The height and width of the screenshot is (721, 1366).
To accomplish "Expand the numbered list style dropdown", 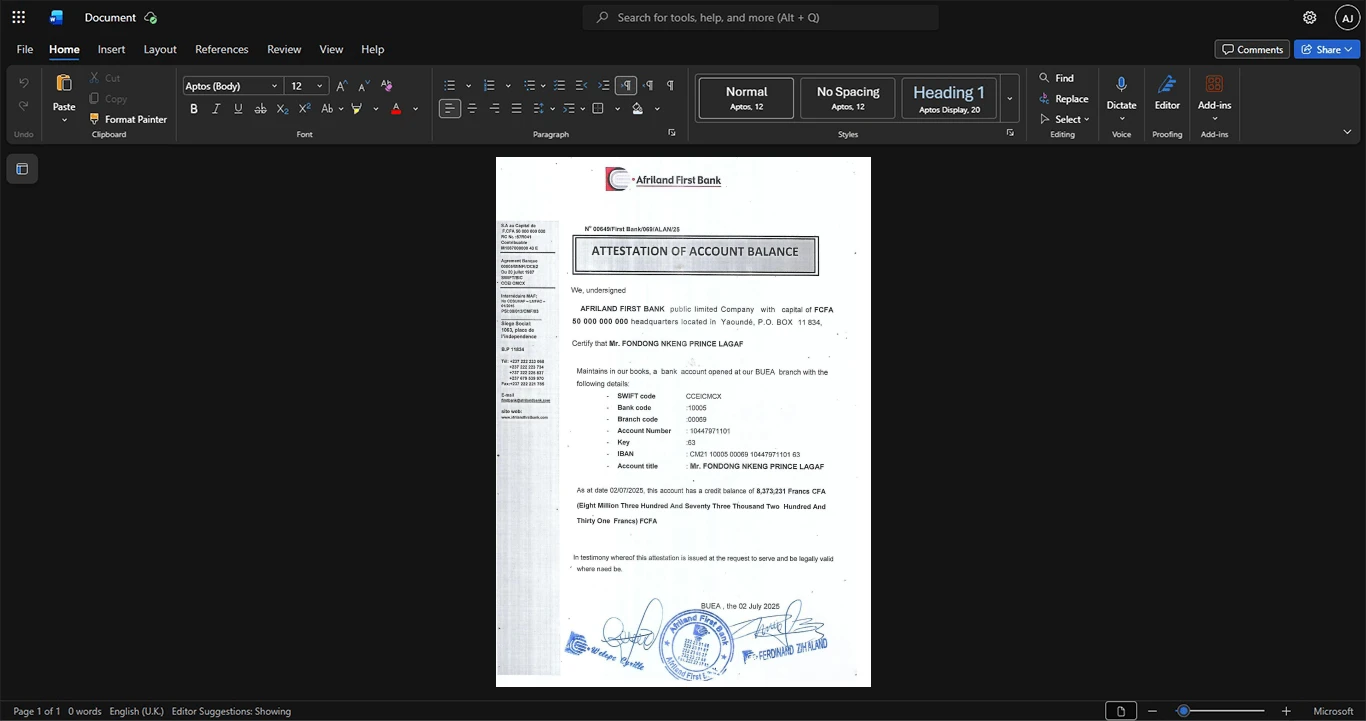I will coord(508,85).
